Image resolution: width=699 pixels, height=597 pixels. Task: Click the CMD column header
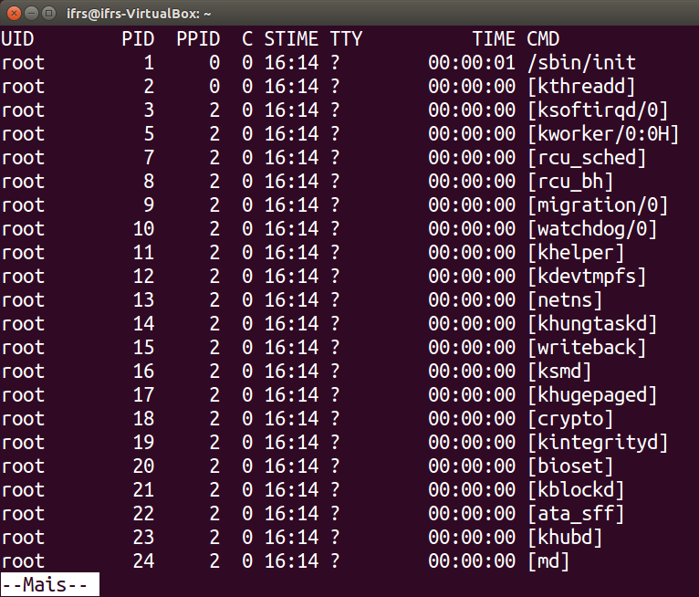549,39
